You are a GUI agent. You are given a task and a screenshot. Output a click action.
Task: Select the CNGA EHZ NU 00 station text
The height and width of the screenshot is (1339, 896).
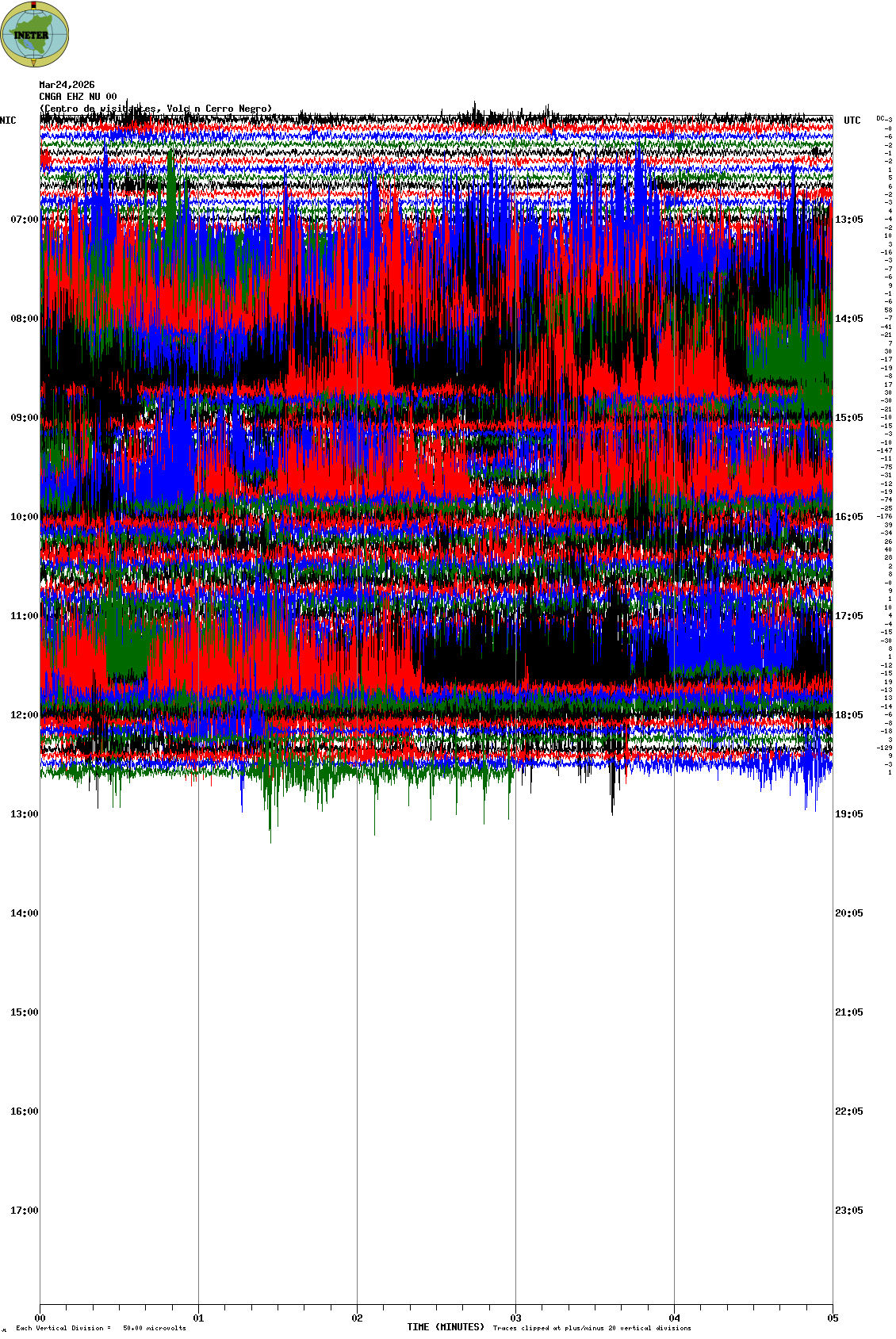coord(78,97)
